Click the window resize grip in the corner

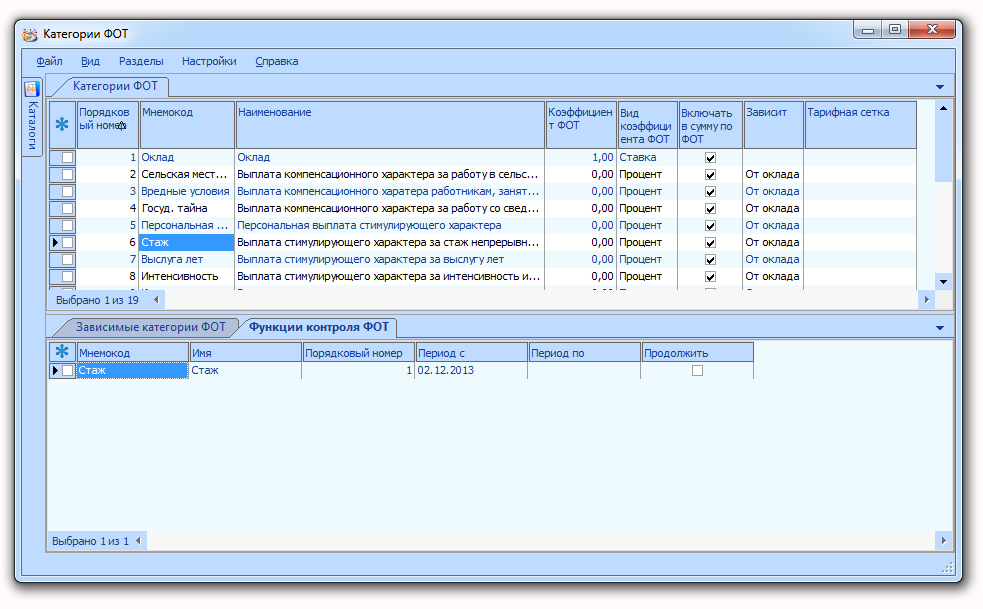tap(947, 568)
